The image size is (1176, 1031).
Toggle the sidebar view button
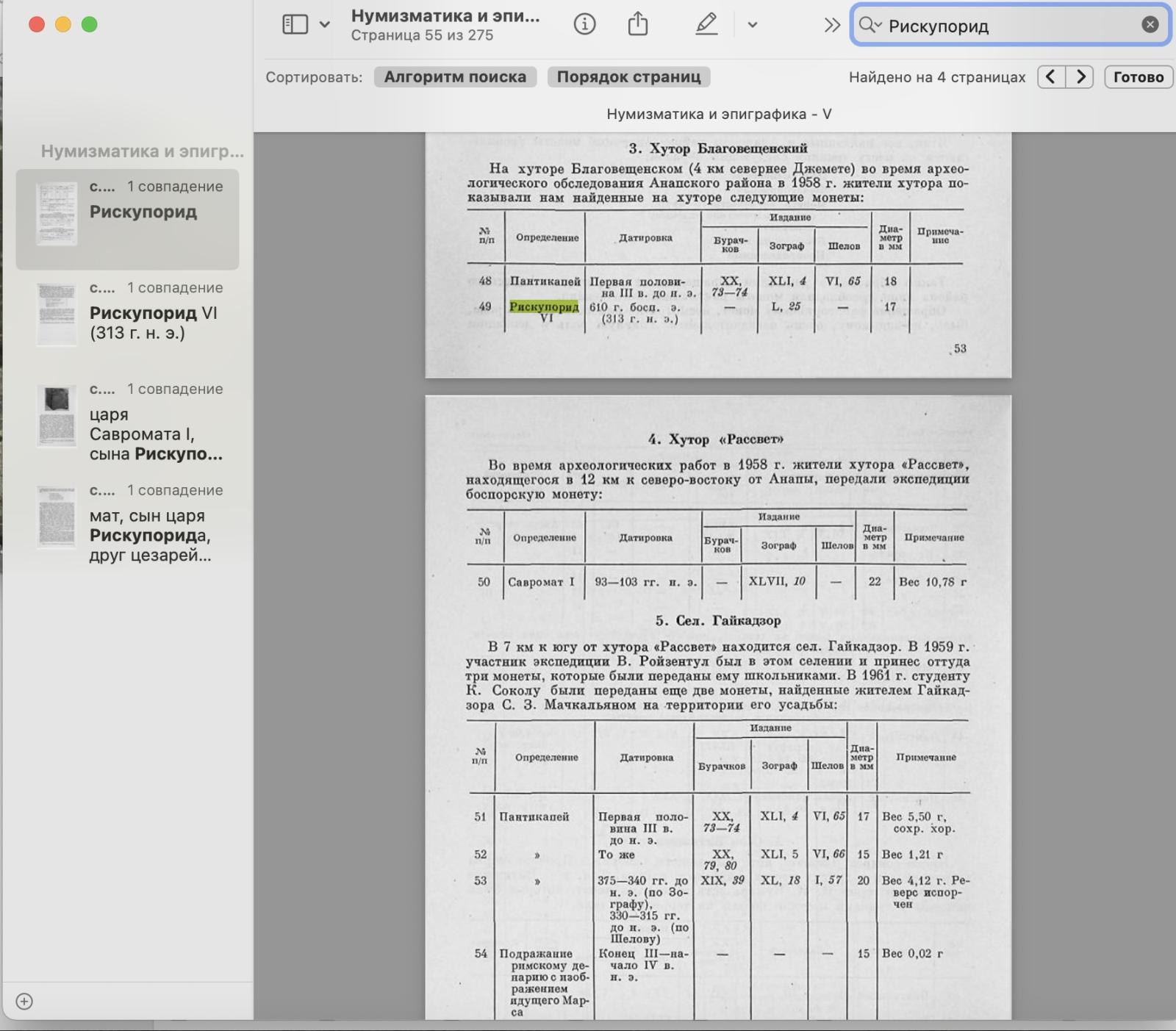[x=295, y=25]
